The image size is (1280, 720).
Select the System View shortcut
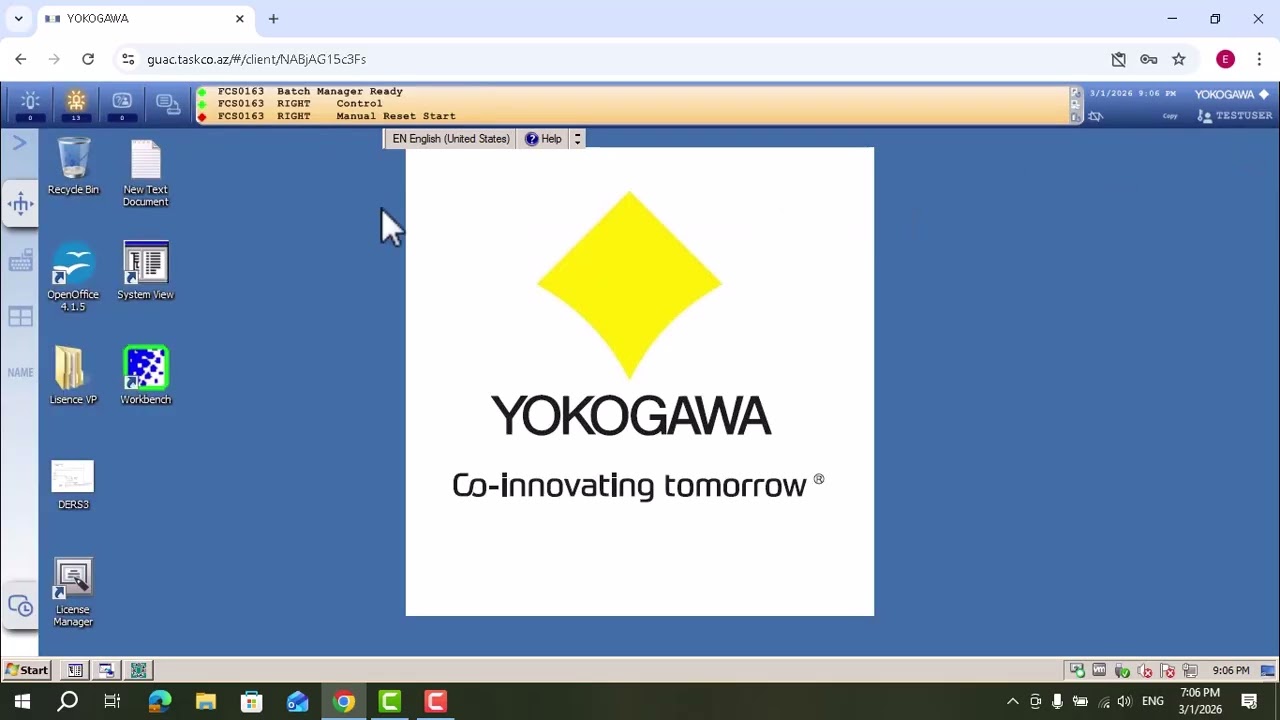pos(145,271)
